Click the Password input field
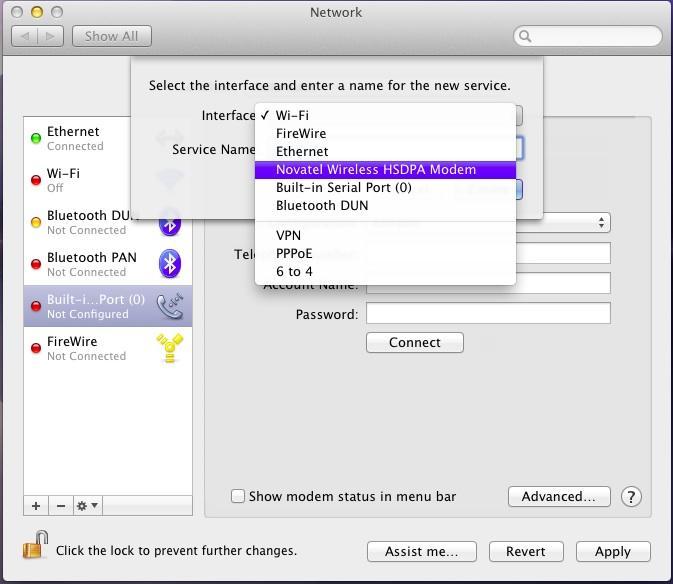Image resolution: width=673 pixels, height=584 pixels. [488, 314]
